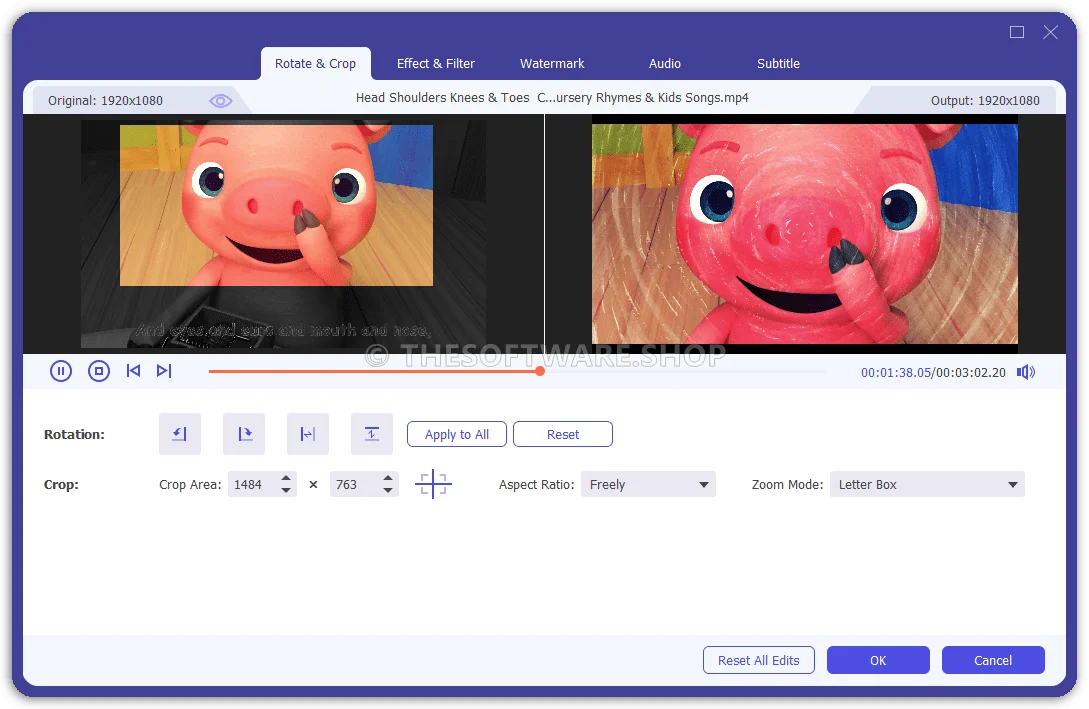Decrease crop height value

(388, 490)
